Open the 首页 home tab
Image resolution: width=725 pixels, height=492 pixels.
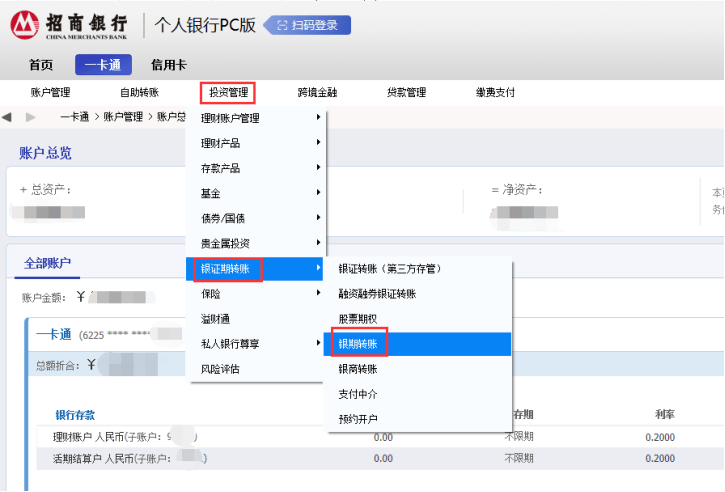coord(41,65)
